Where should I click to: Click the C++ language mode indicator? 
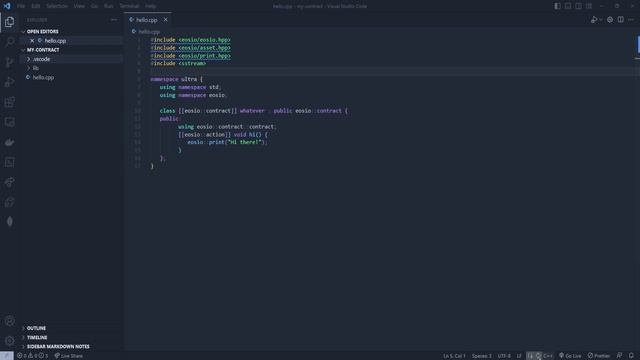tap(548, 356)
